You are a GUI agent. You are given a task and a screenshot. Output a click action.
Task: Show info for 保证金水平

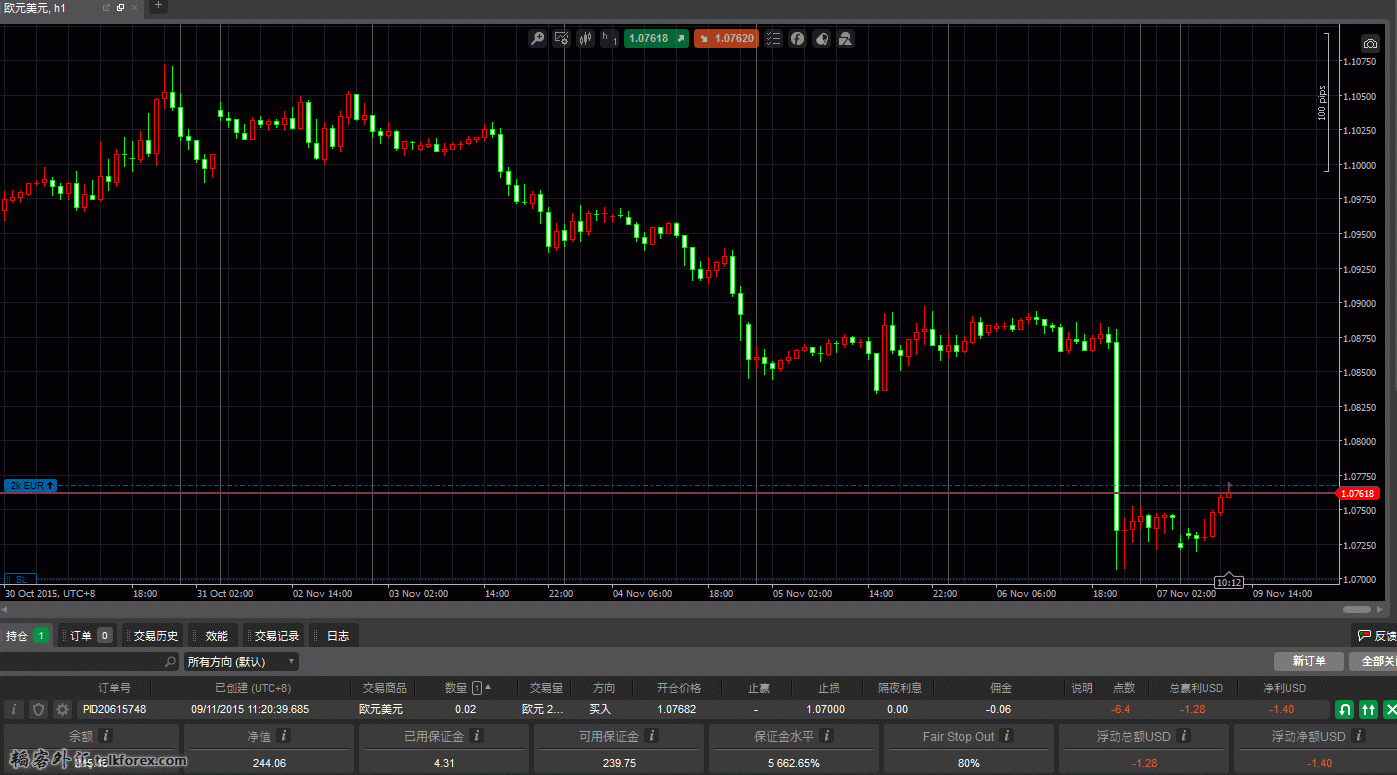[x=826, y=736]
